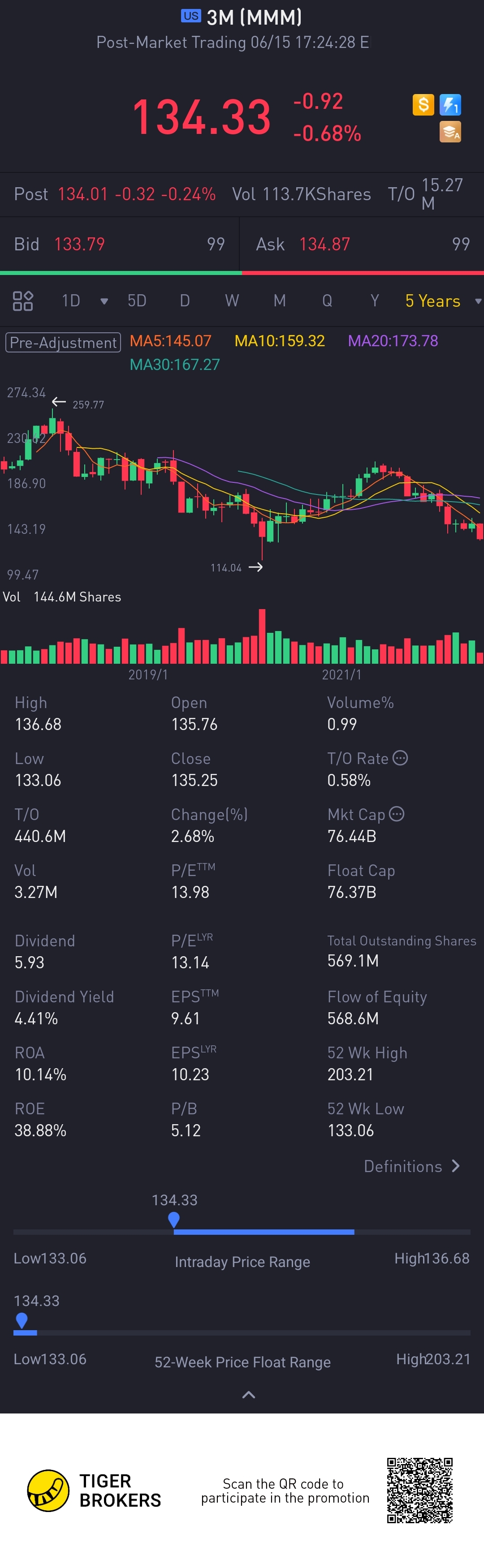Tap the Ask price 134.87
484x1568 pixels.
pos(324,244)
